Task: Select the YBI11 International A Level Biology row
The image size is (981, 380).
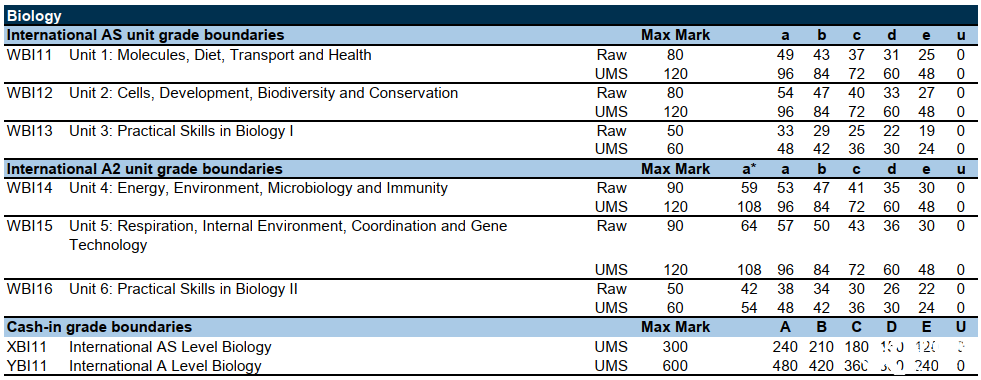Action: 490,366
